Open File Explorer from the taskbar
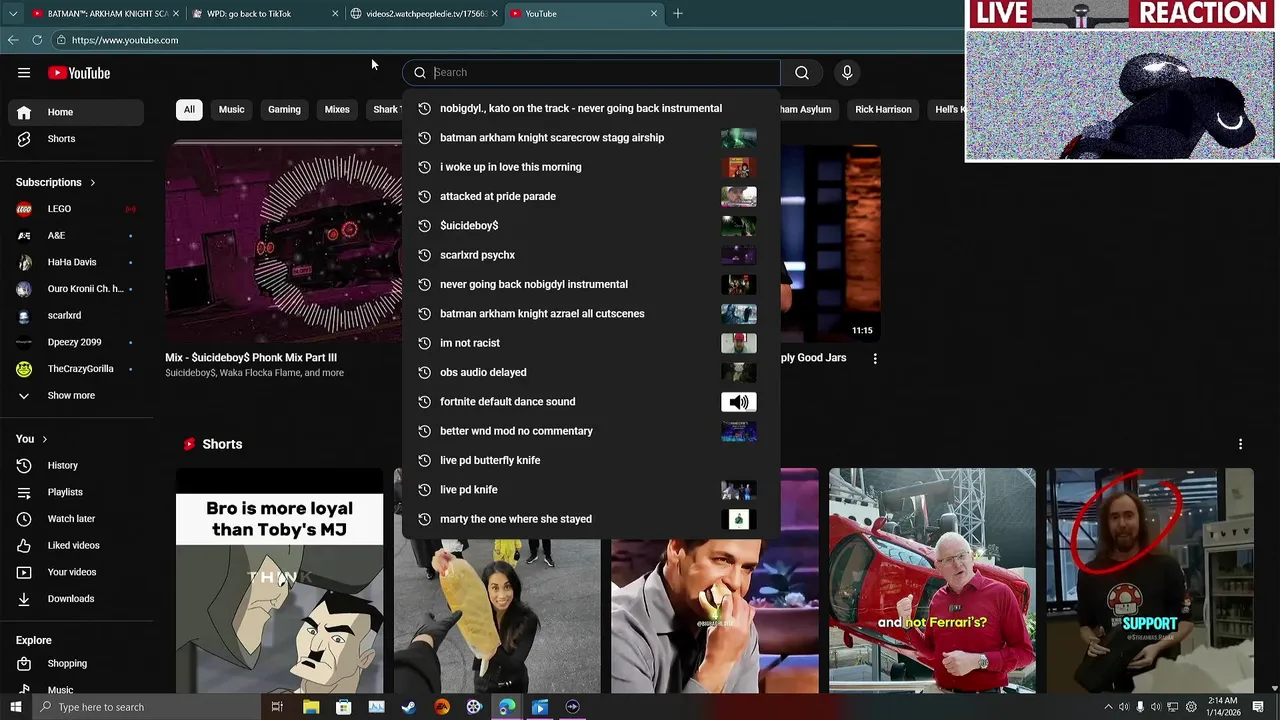The width and height of the screenshot is (1280, 720). pyautogui.click(x=311, y=707)
